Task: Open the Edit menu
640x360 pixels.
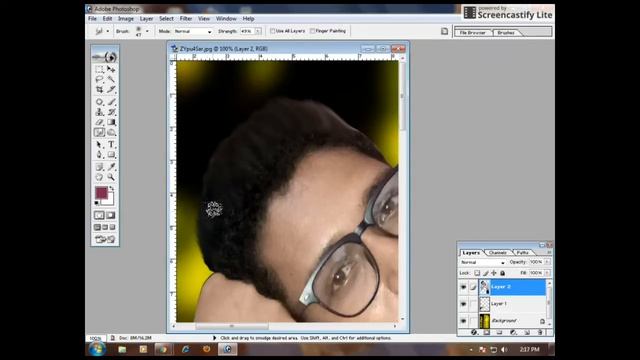Action: tap(107, 19)
